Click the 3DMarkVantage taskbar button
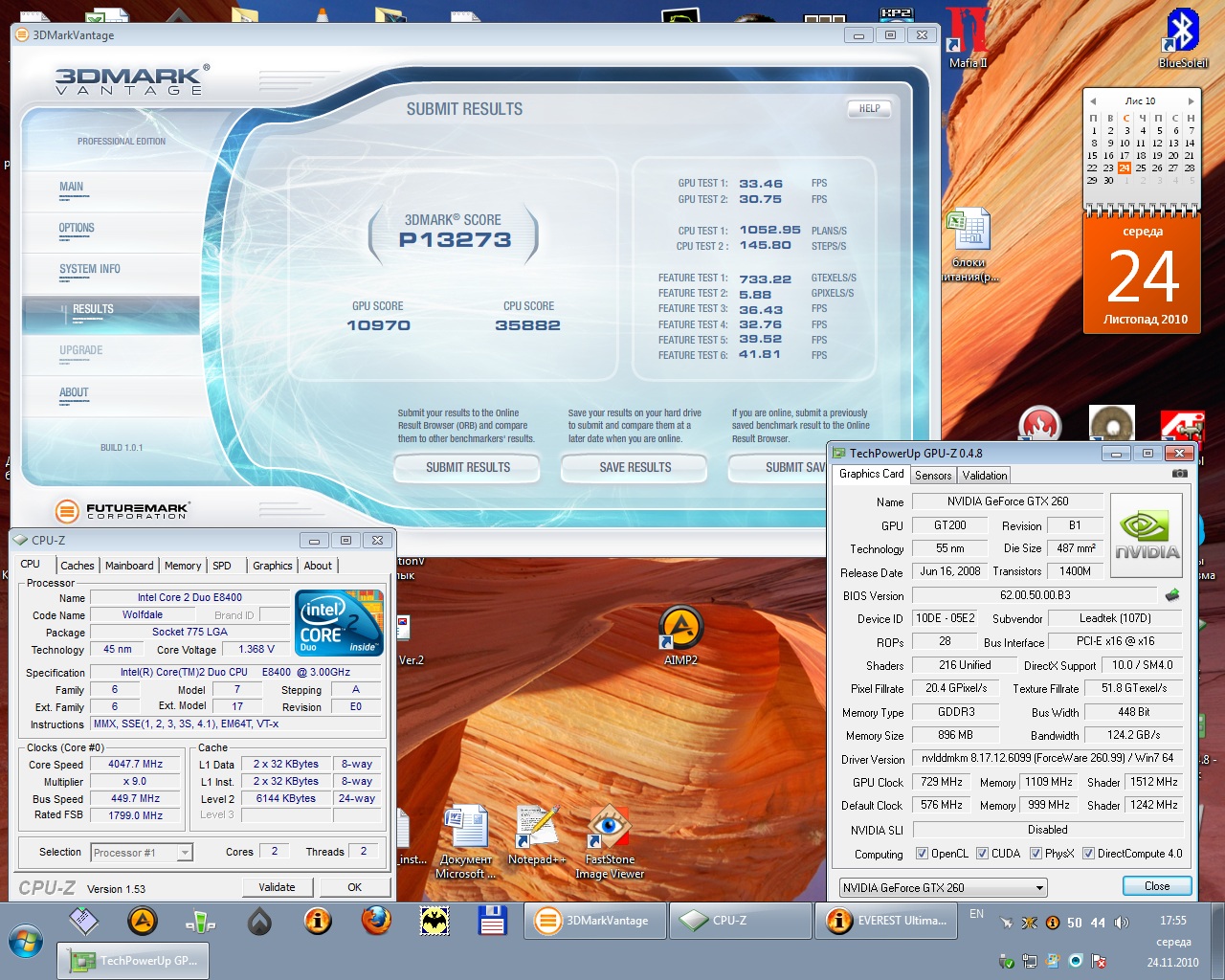The image size is (1225, 980). 594,921
